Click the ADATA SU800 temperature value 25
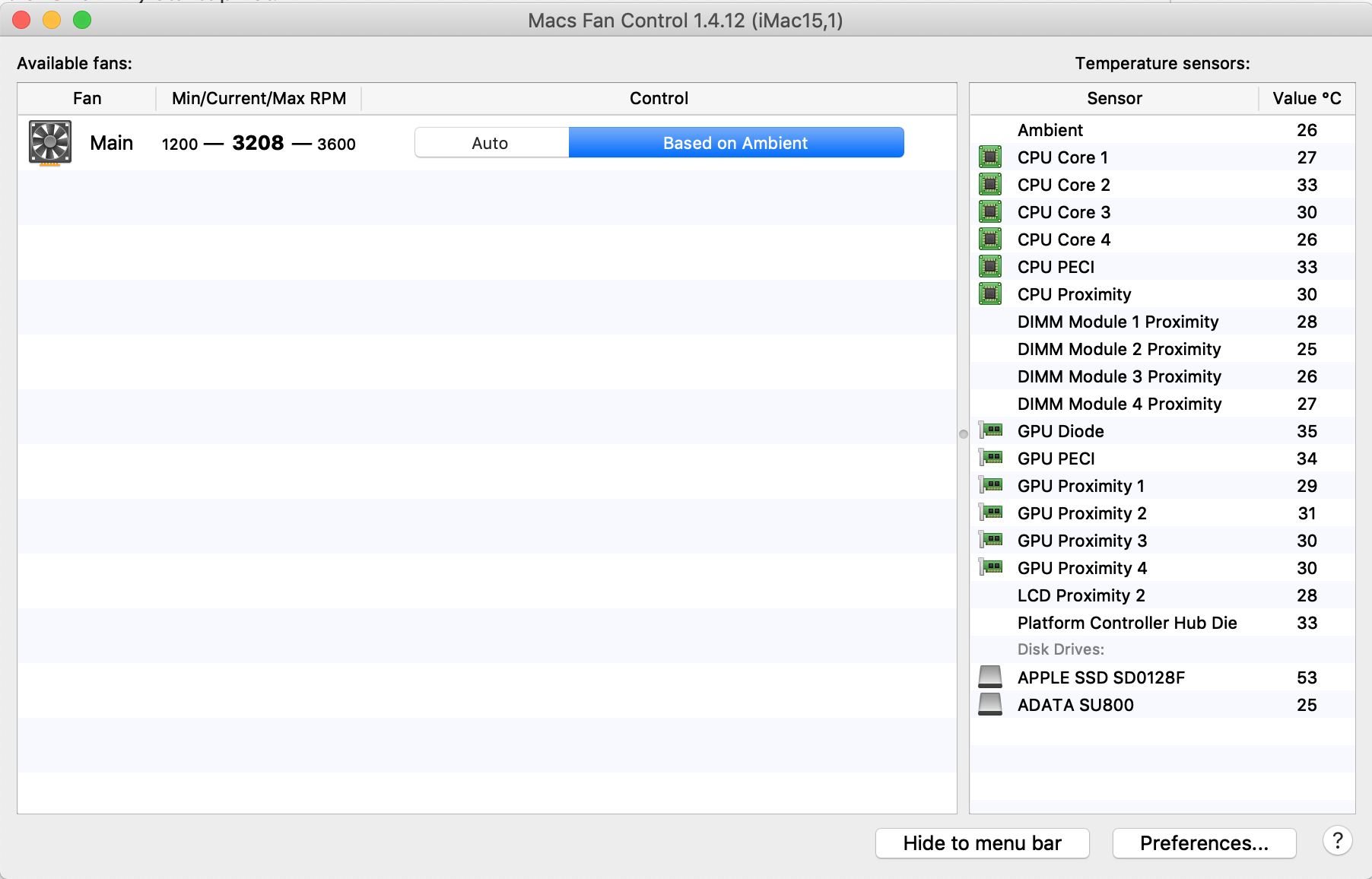This screenshot has width=1372, height=879. (x=1307, y=705)
